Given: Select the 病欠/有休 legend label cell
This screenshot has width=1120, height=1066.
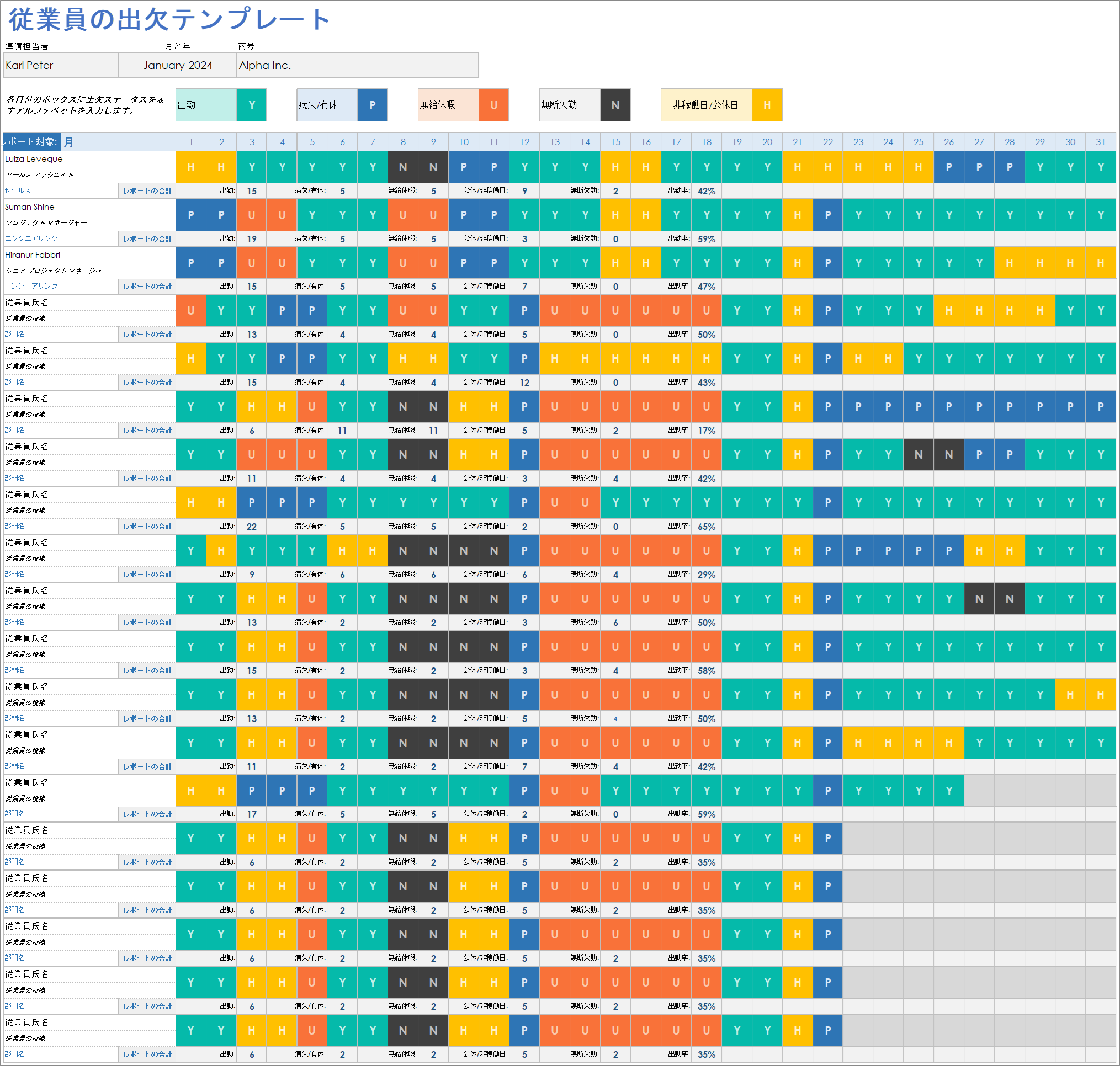Looking at the screenshot, I should click(x=327, y=105).
